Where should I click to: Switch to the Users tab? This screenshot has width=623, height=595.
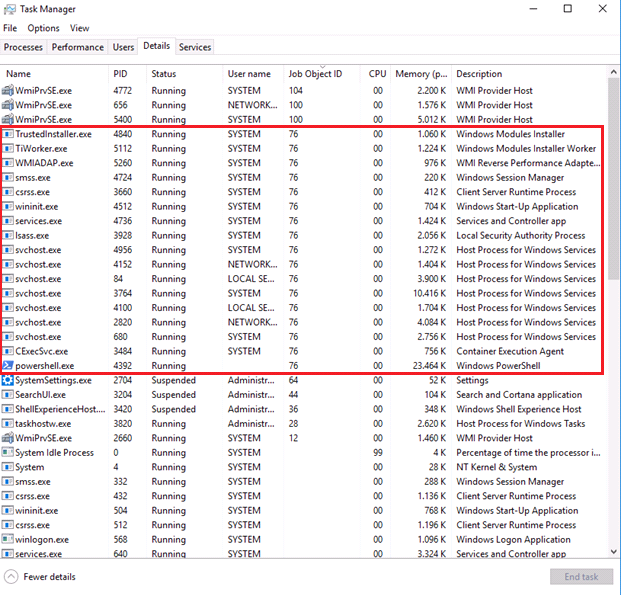tap(123, 47)
